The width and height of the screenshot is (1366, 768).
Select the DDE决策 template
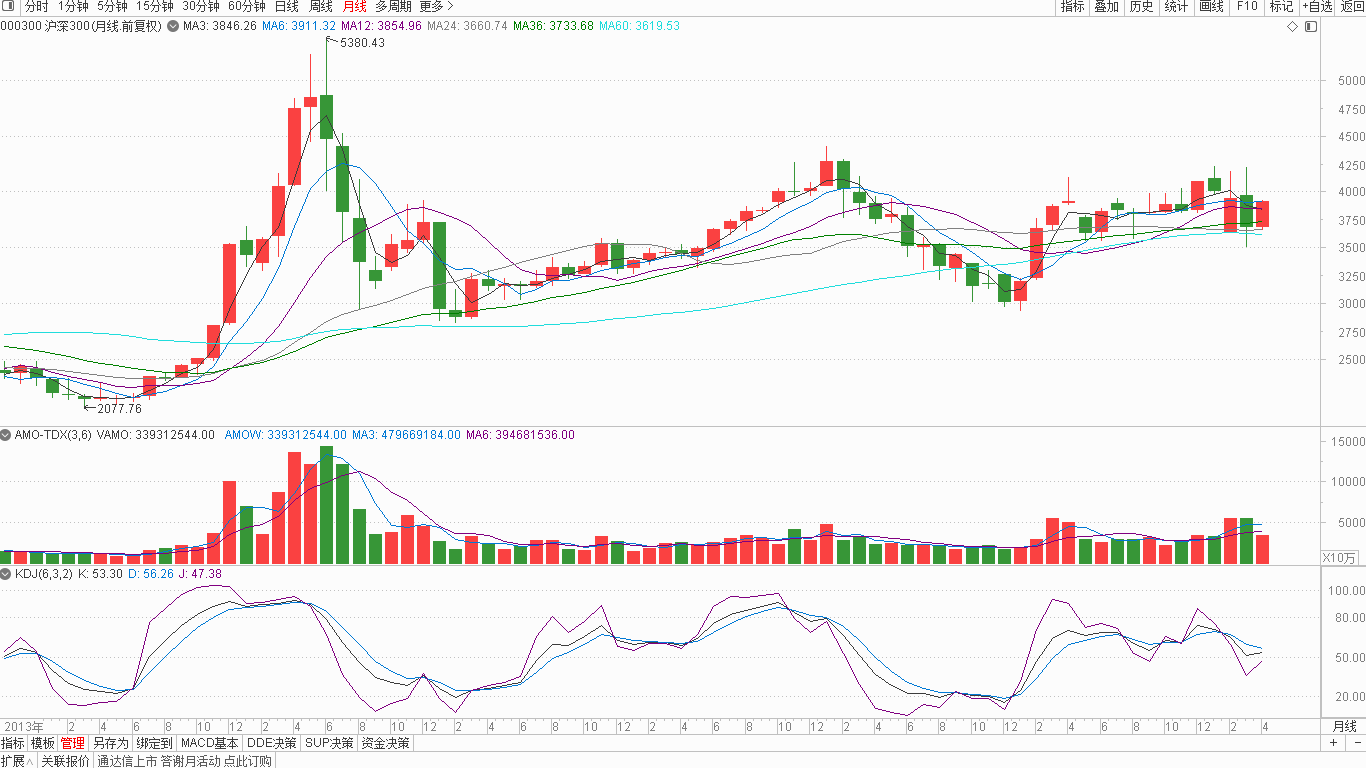pyautogui.click(x=272, y=743)
